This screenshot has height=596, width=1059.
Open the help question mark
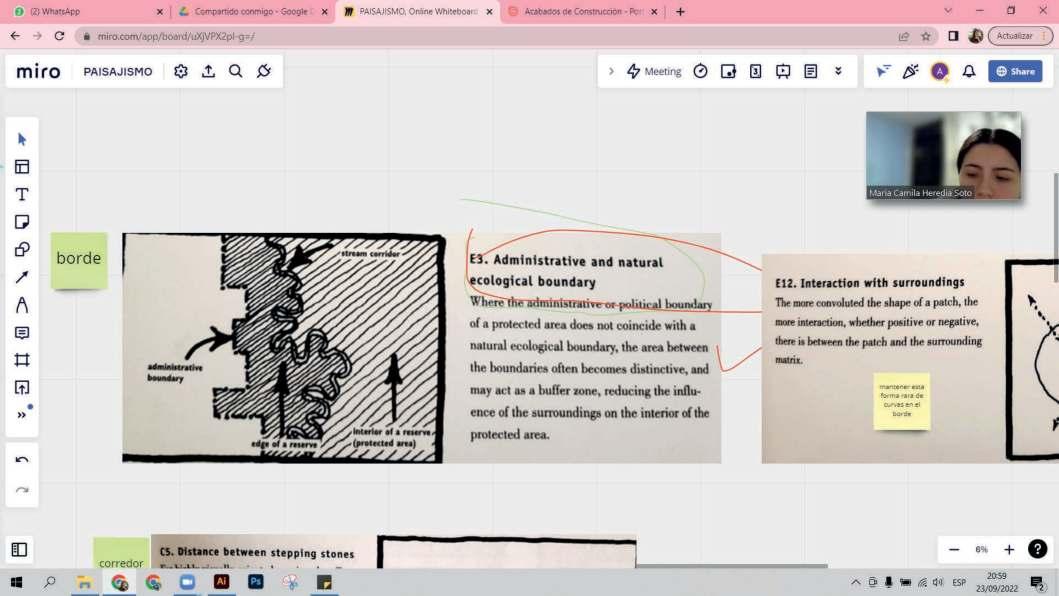[1037, 549]
